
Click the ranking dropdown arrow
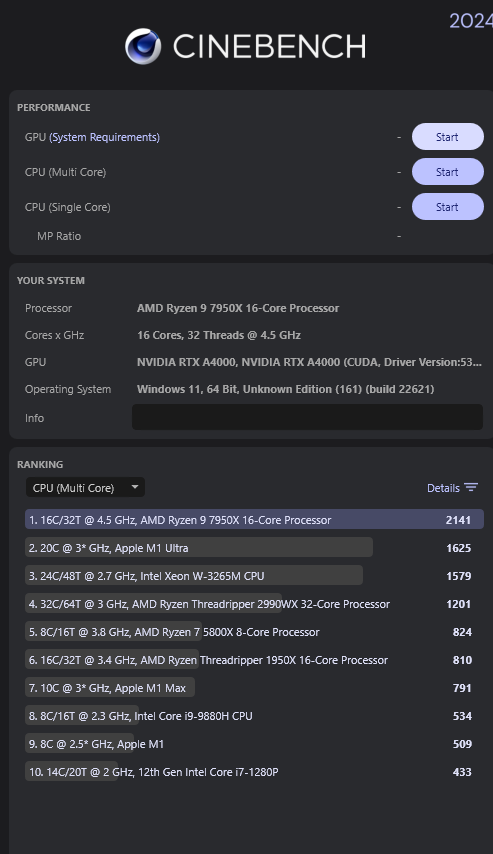click(x=135, y=487)
